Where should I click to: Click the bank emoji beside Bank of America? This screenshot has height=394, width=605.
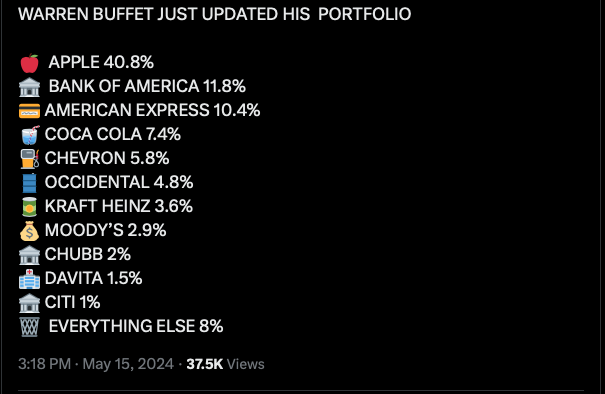[29, 87]
